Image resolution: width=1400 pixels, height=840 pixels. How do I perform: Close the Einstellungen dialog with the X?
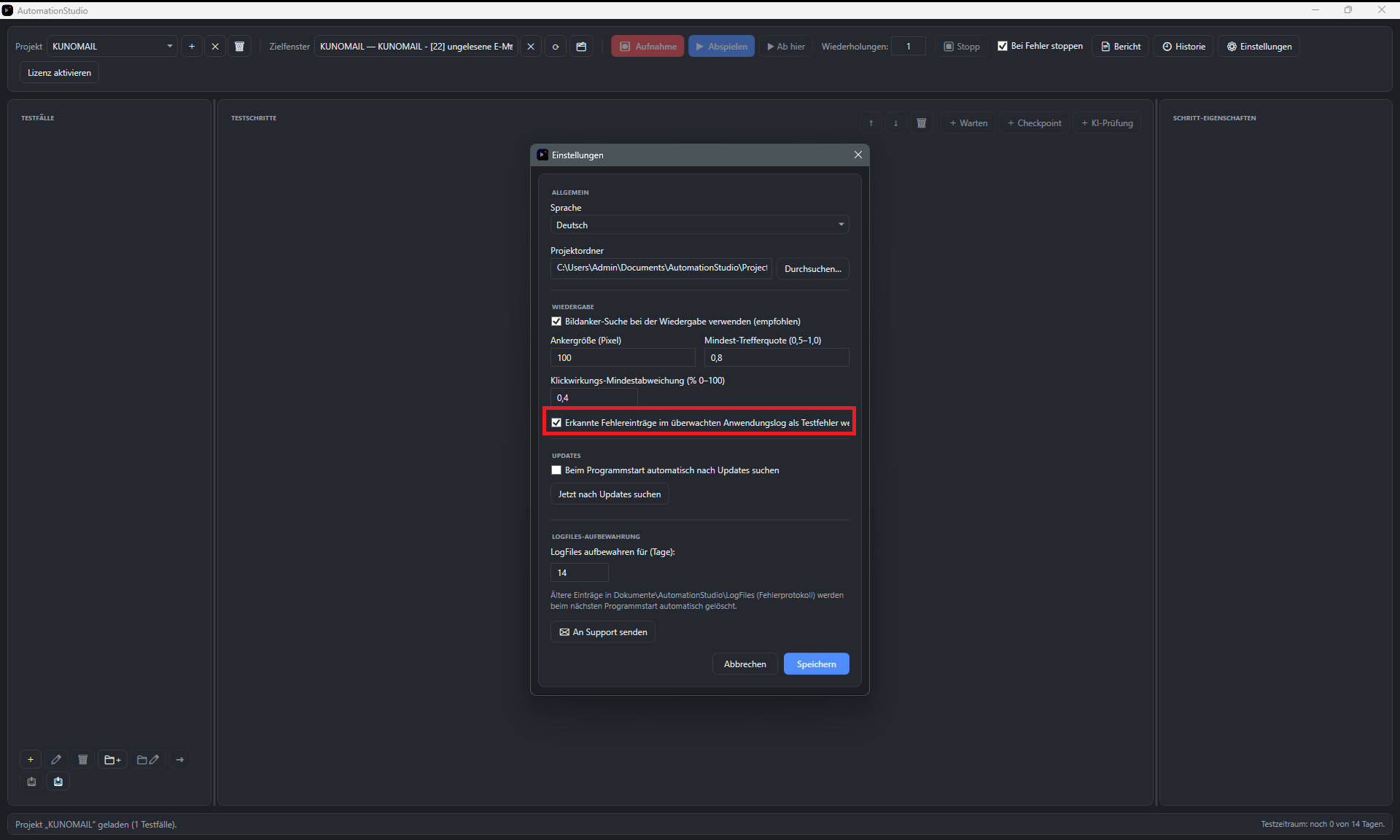tap(857, 155)
